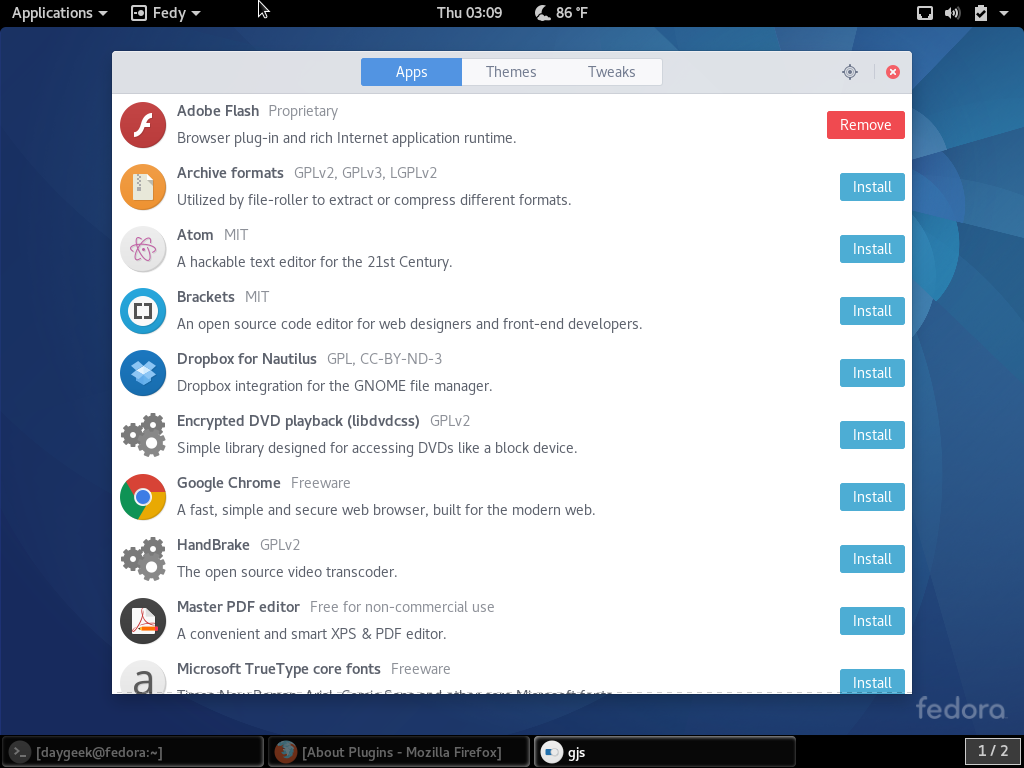Click the target icon in Fedy header
The image size is (1024, 768).
[x=850, y=72]
